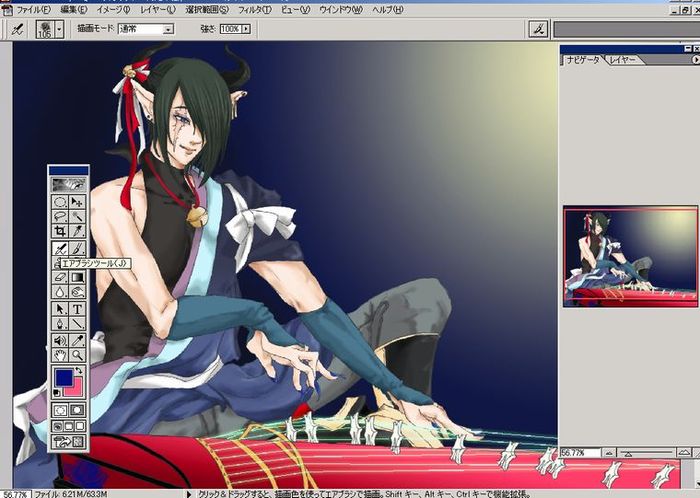Open the Navigator palette flyout menu arrow
The height and width of the screenshot is (498, 700).
(695, 59)
